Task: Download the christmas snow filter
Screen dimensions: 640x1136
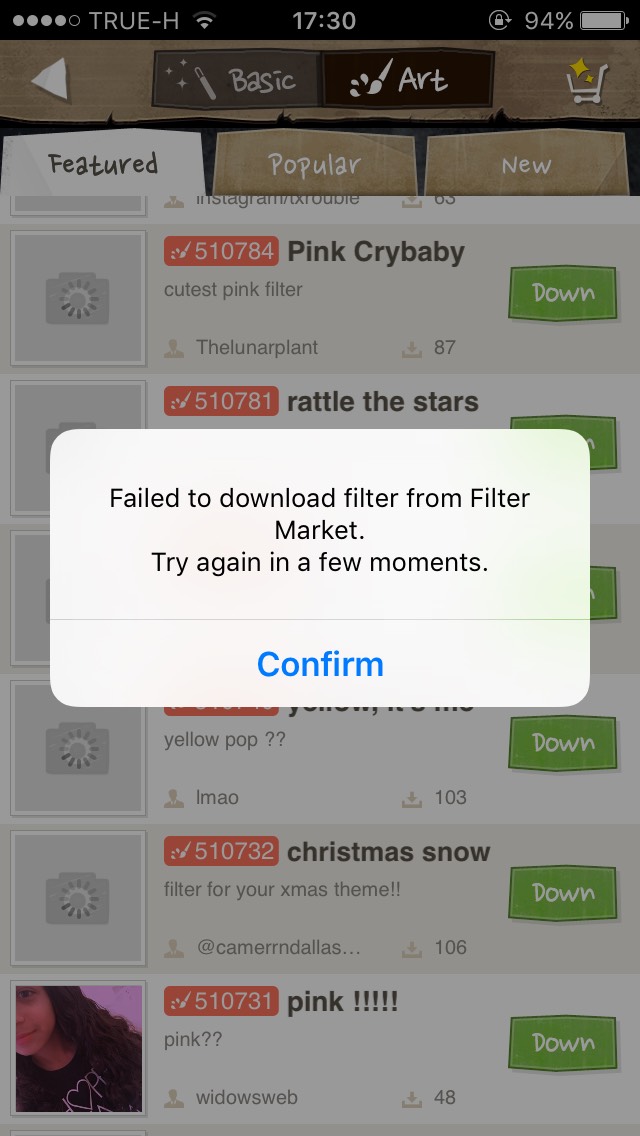Action: [562, 893]
